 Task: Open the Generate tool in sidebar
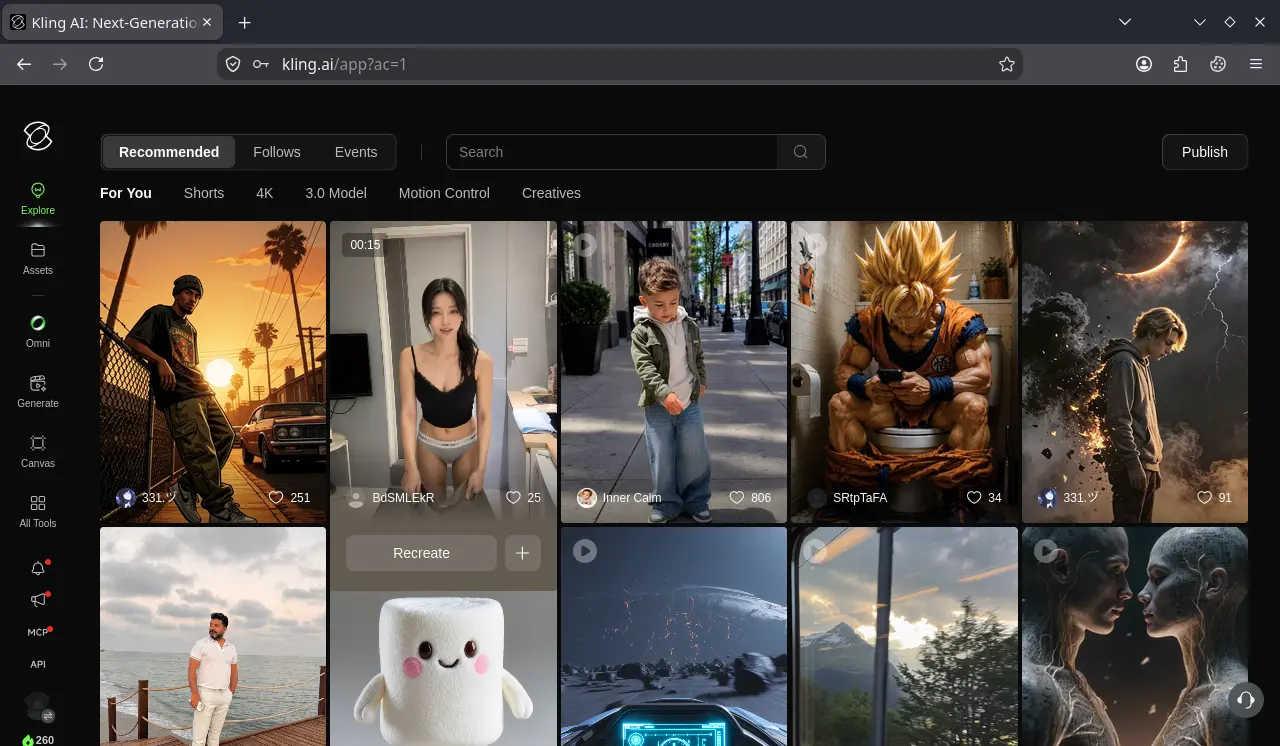coord(38,391)
